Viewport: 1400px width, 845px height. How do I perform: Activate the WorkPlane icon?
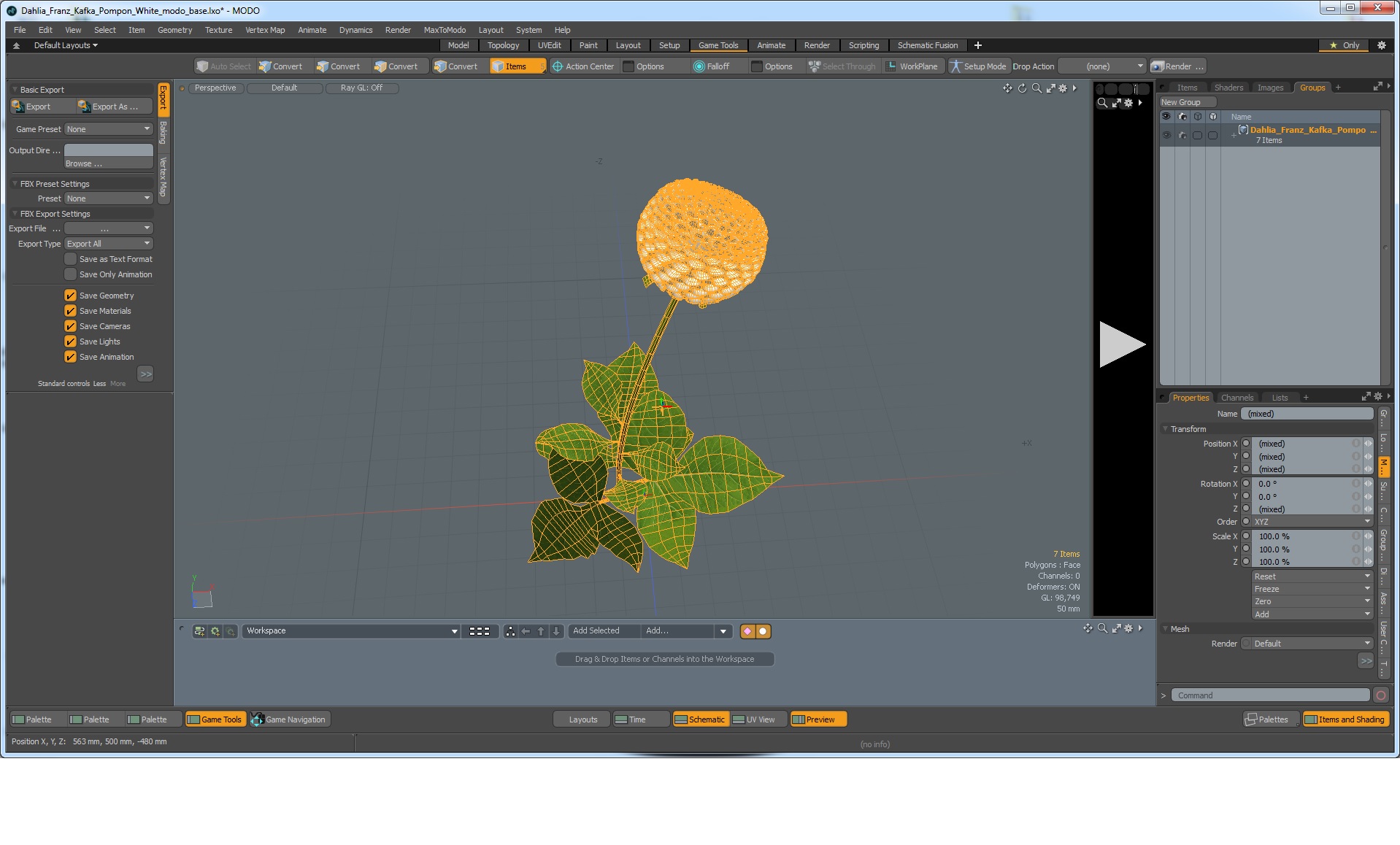coord(891,66)
